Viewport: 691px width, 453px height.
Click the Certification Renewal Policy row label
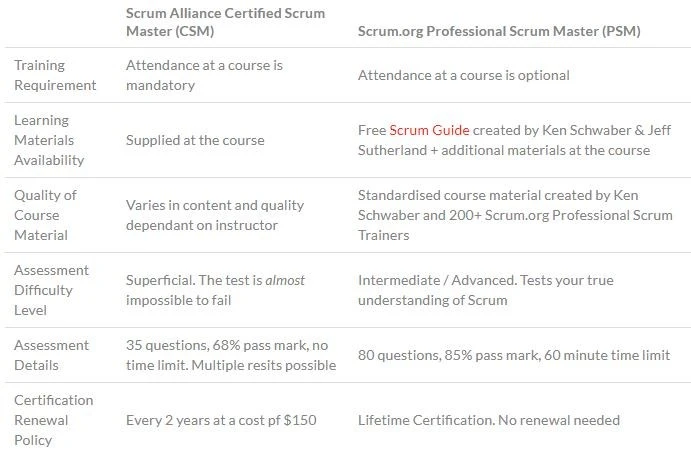pyautogui.click(x=54, y=420)
